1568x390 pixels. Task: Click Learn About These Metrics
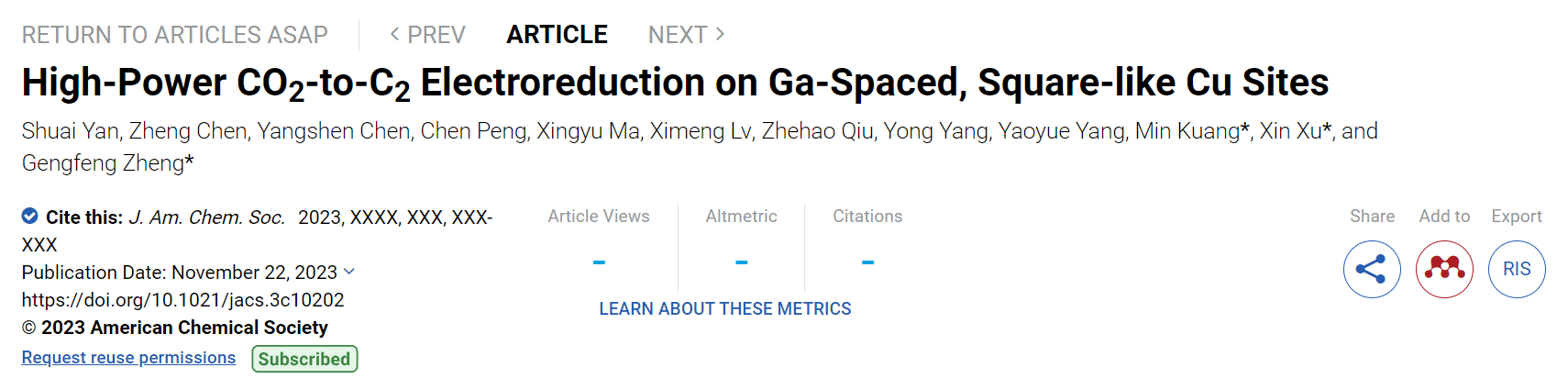(725, 309)
